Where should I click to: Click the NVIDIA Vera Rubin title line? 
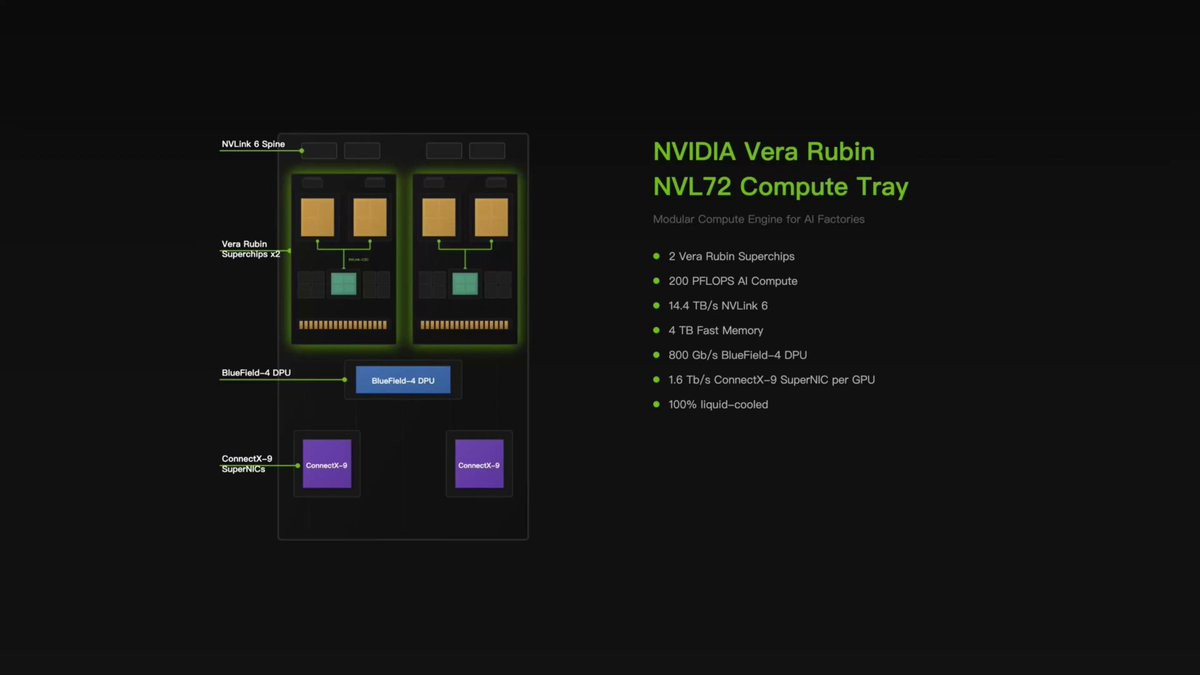pyautogui.click(x=764, y=152)
